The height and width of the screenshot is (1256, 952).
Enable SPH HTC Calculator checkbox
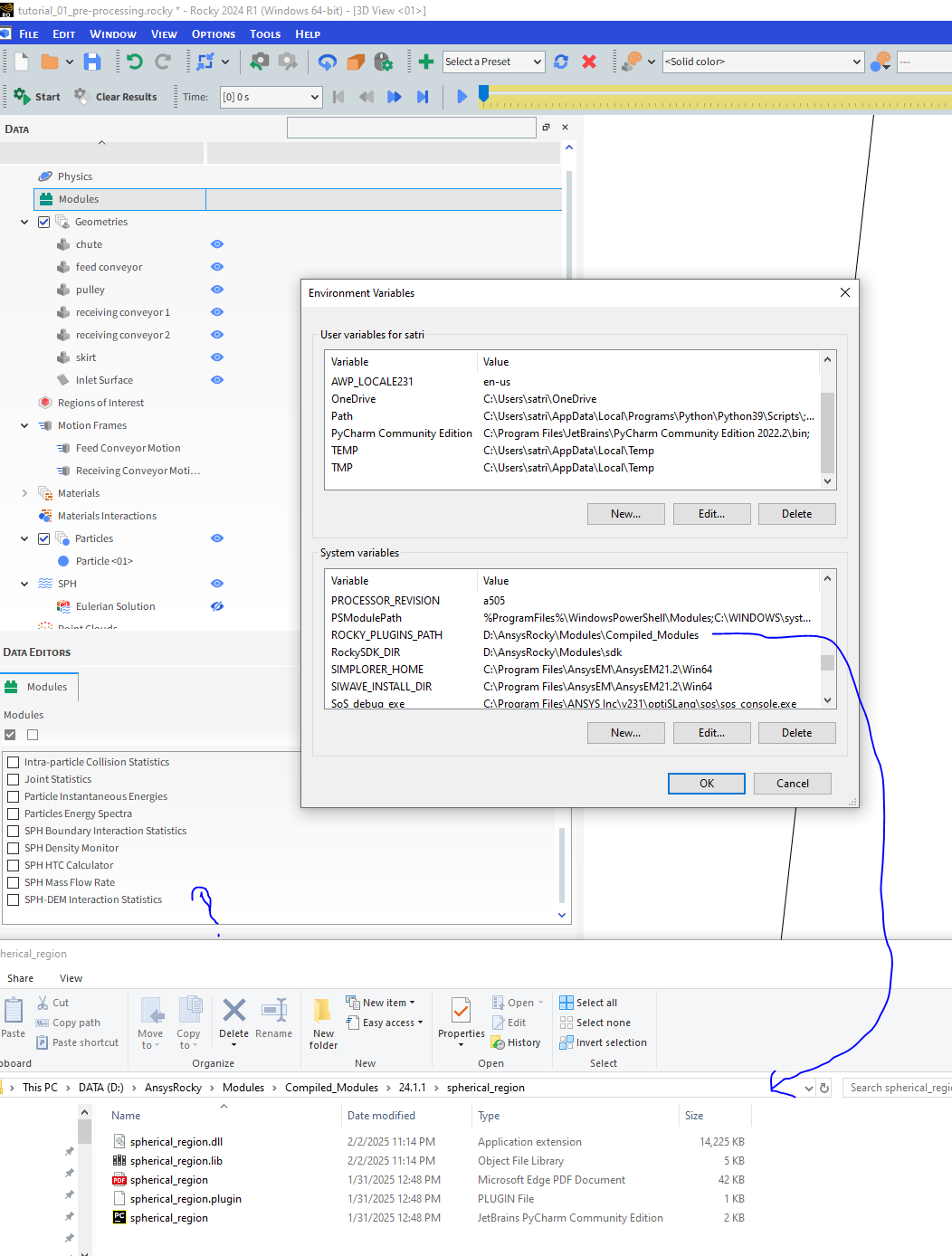point(14,865)
